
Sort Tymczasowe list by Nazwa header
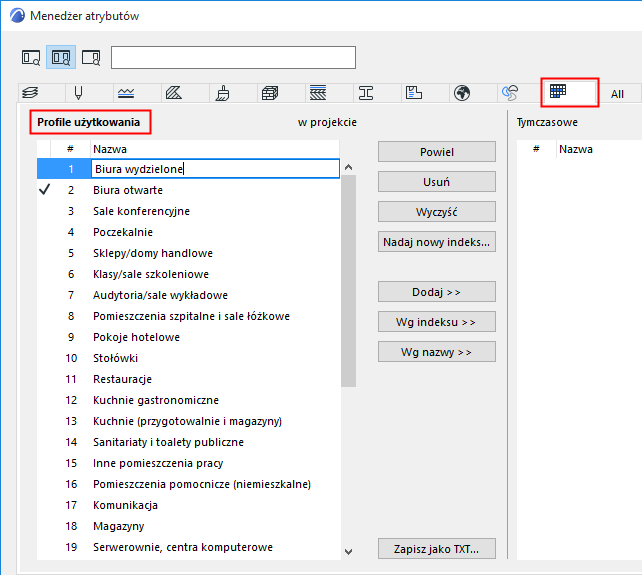click(599, 149)
